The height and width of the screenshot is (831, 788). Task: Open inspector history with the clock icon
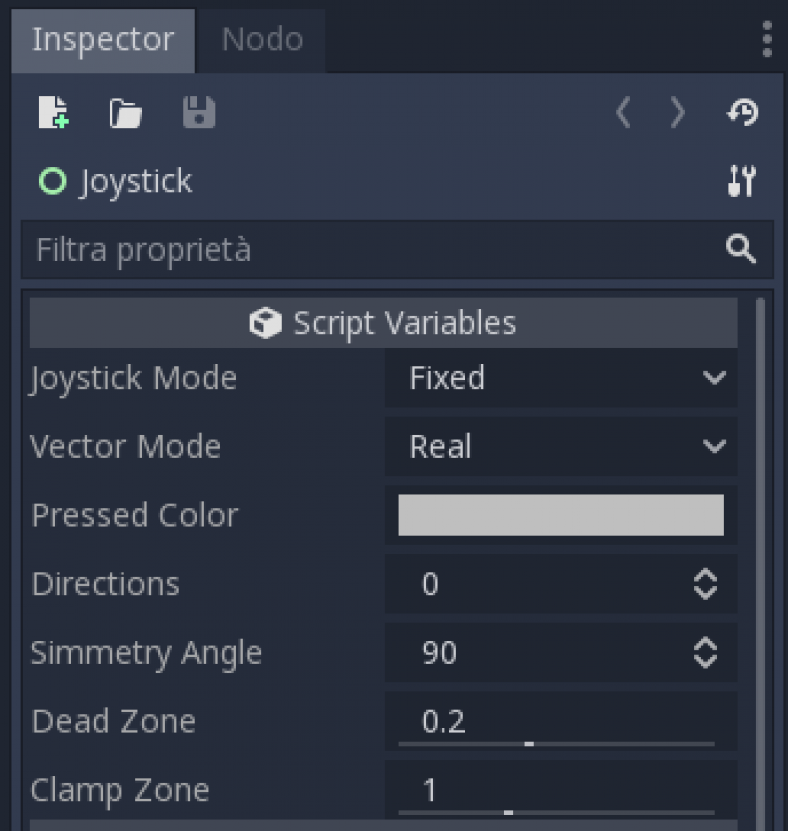(742, 113)
